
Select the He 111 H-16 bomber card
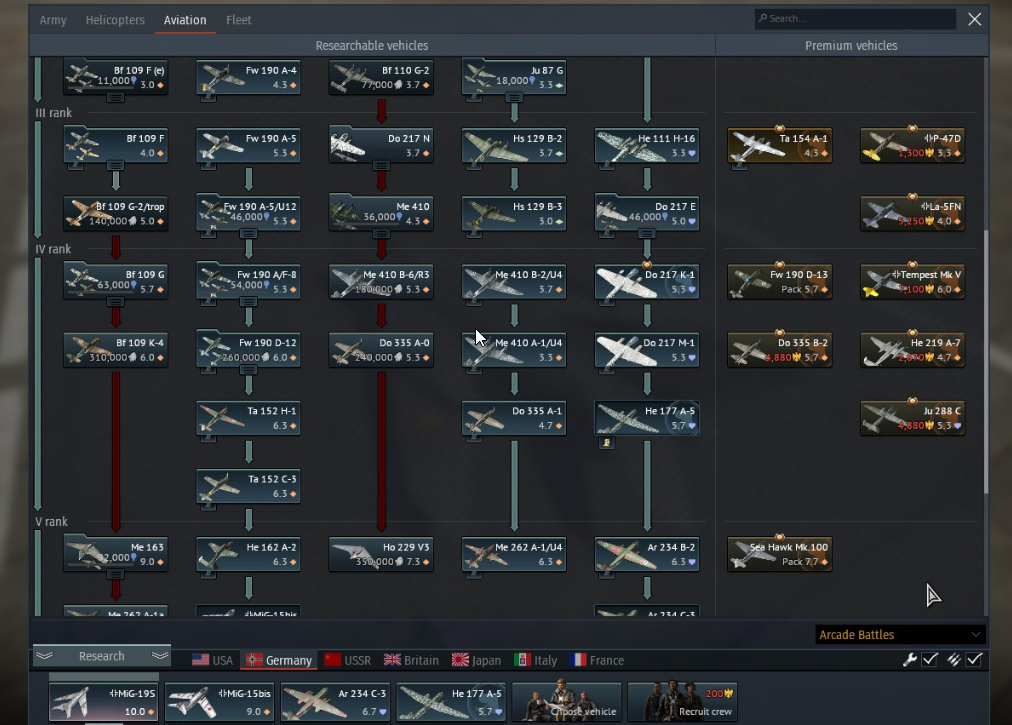click(x=647, y=145)
